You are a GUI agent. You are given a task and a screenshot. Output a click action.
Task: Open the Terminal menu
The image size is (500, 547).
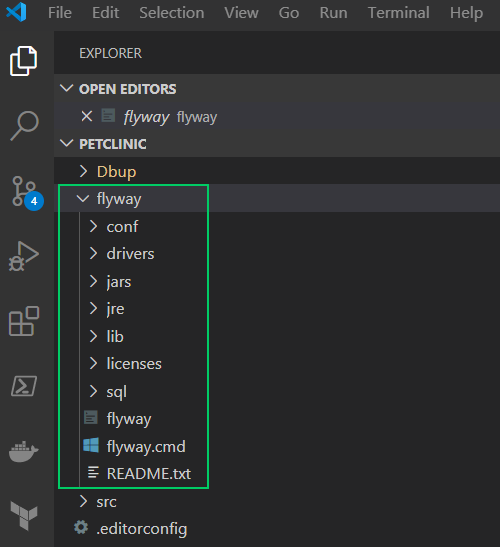398,13
